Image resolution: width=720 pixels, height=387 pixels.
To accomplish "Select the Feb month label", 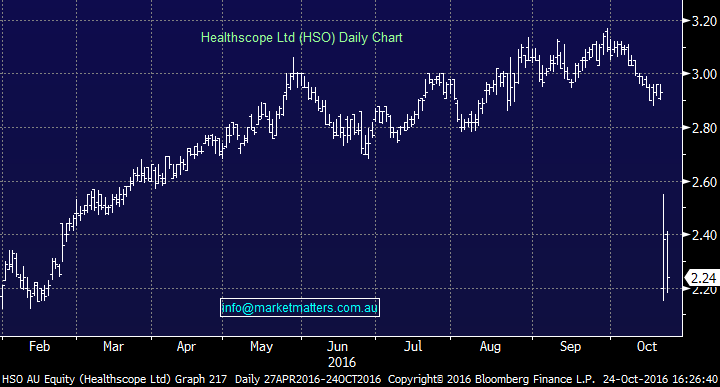I will tap(39, 346).
